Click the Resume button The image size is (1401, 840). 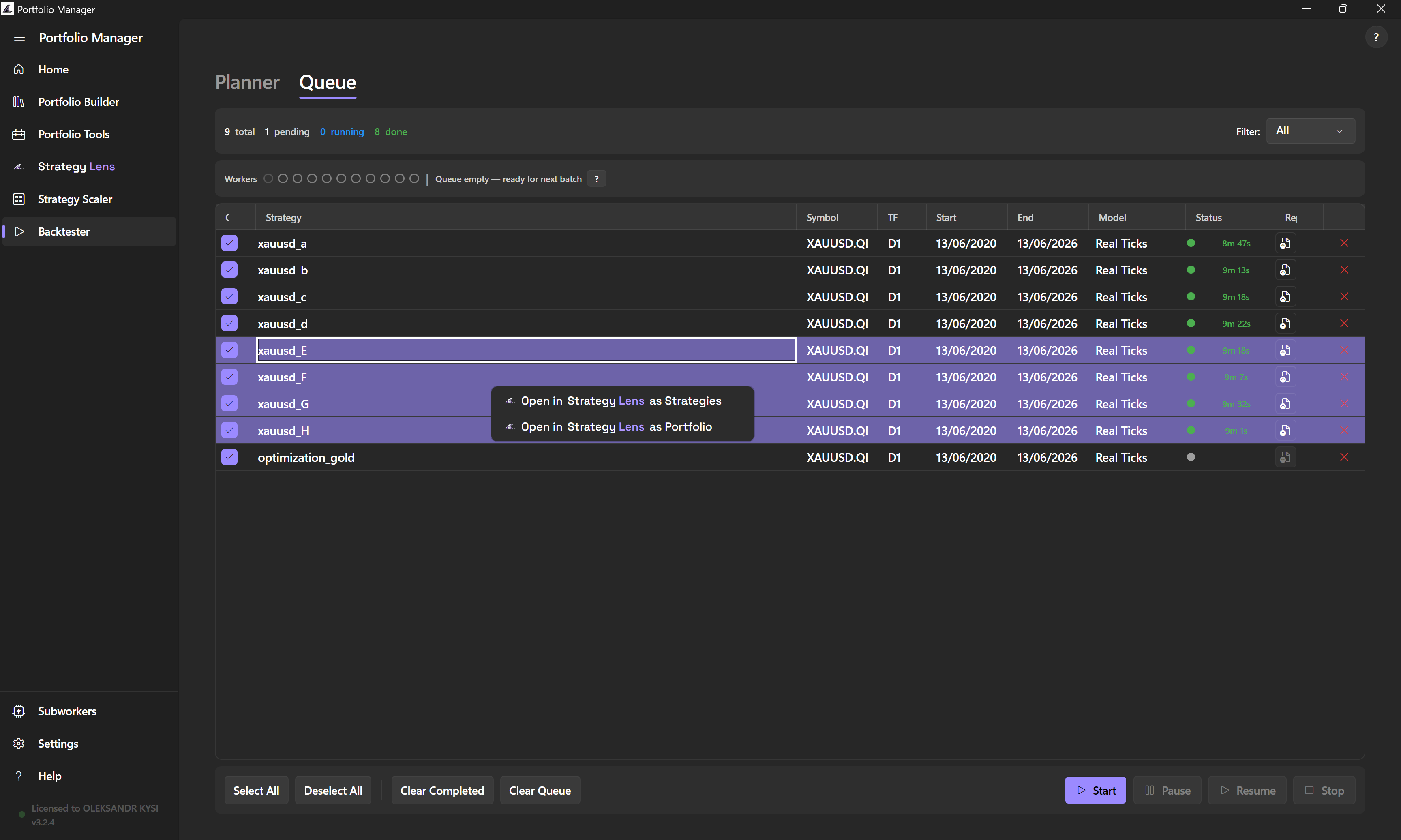[x=1247, y=790]
